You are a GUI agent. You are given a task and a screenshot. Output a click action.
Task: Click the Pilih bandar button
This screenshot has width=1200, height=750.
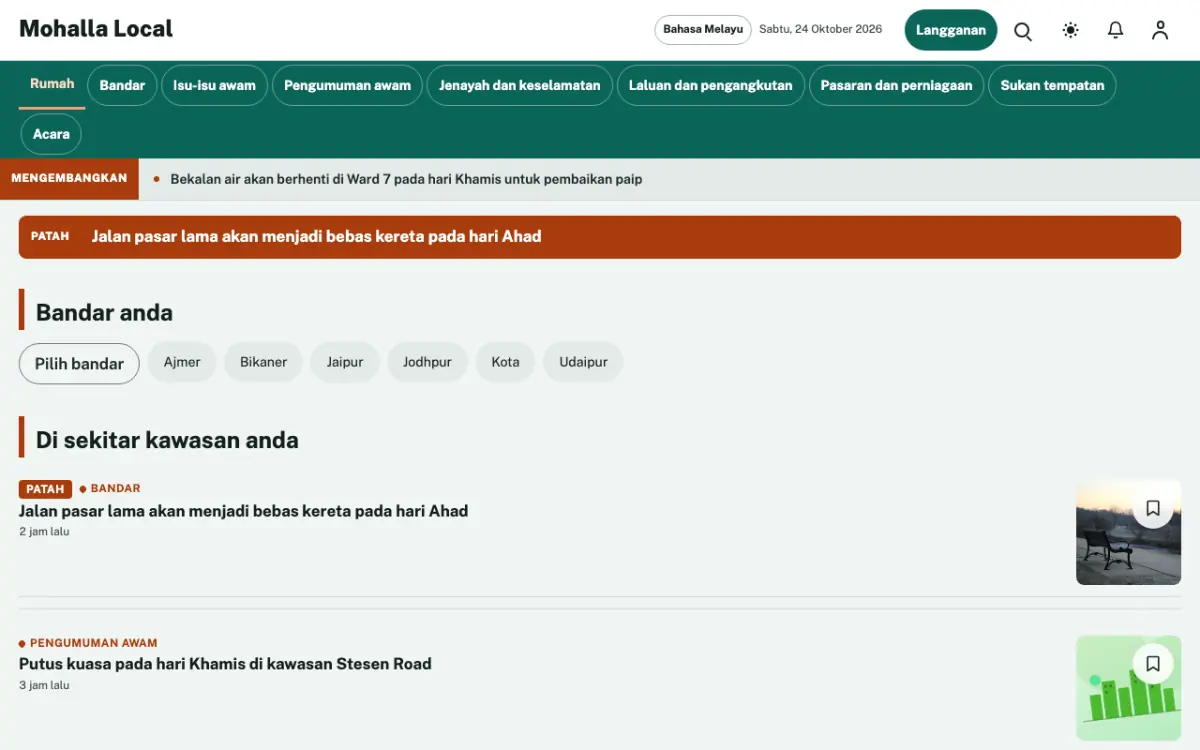point(79,363)
